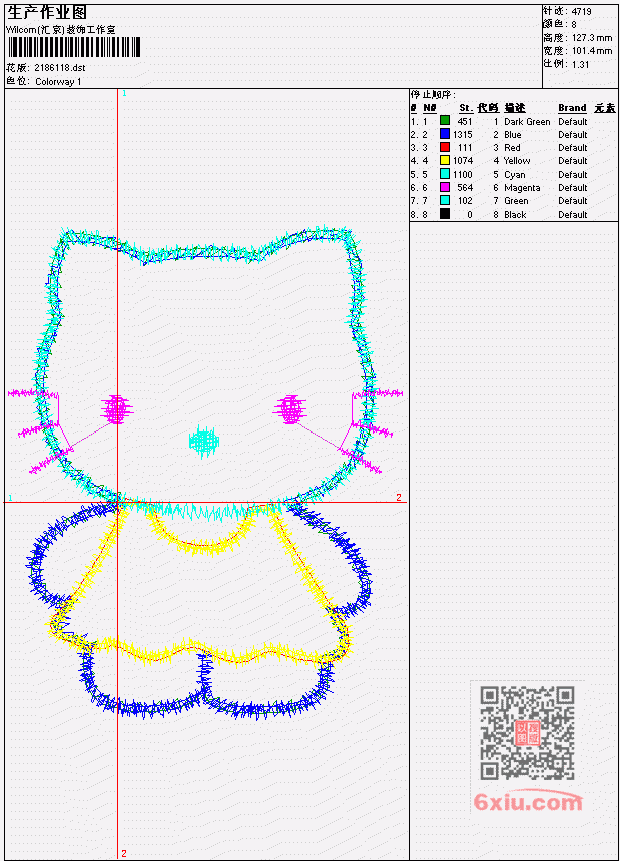620x861 pixels.
Task: Click the 'St.' column header
Action: click(466, 108)
